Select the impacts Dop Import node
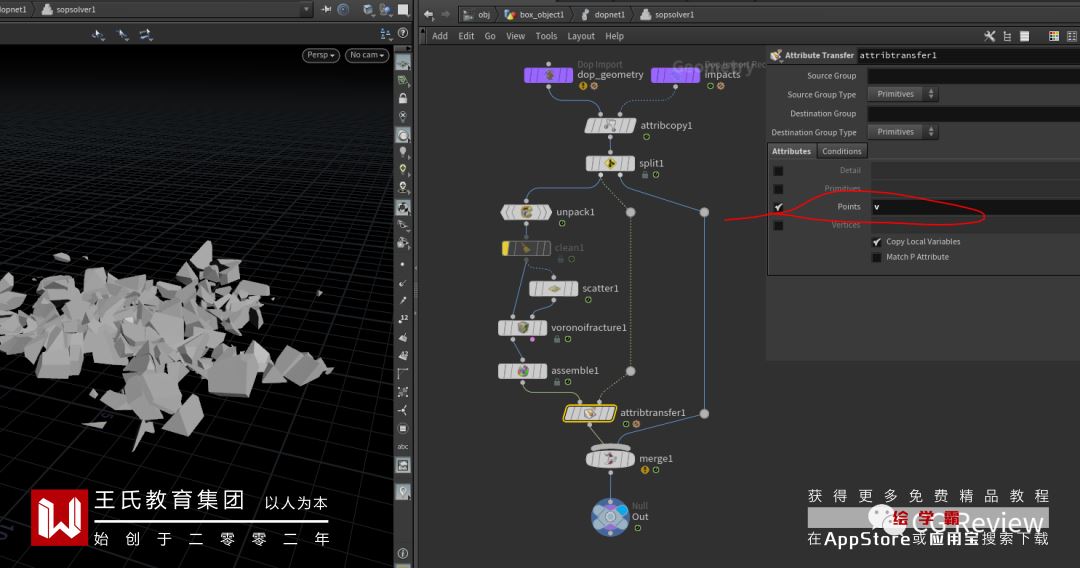The image size is (1080, 568). pos(676,74)
